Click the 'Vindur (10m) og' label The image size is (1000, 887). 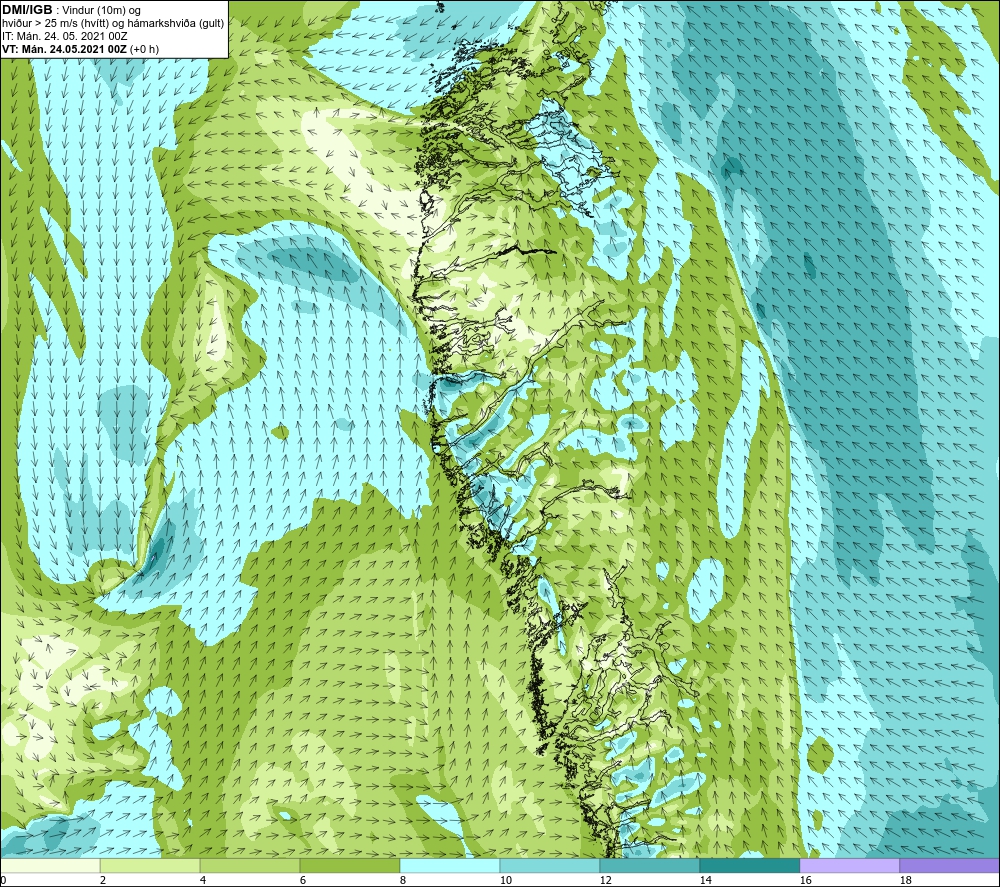101,10
